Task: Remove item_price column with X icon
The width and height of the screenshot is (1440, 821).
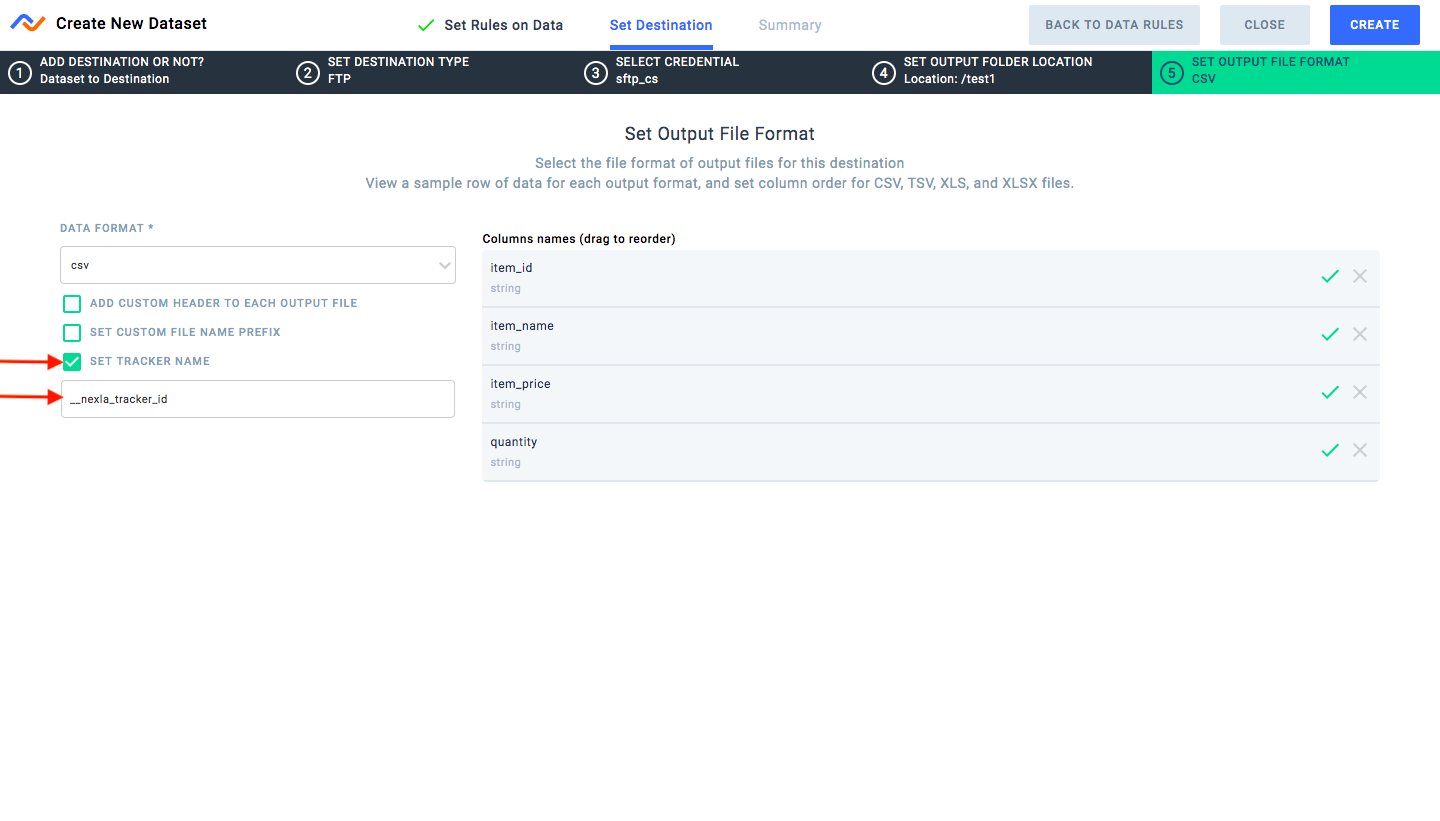Action: 1360,392
